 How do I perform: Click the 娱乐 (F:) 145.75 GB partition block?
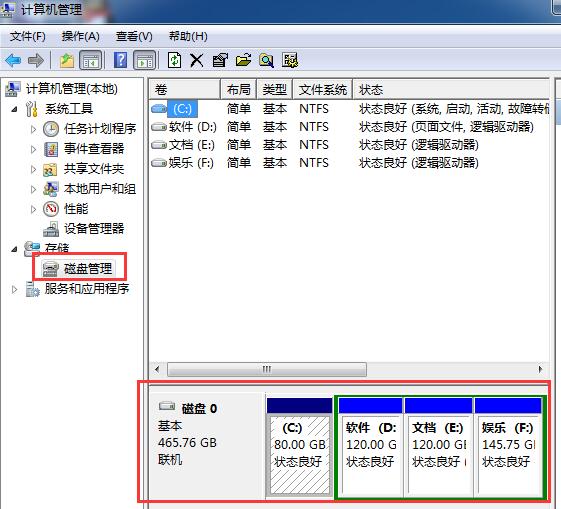(x=508, y=447)
